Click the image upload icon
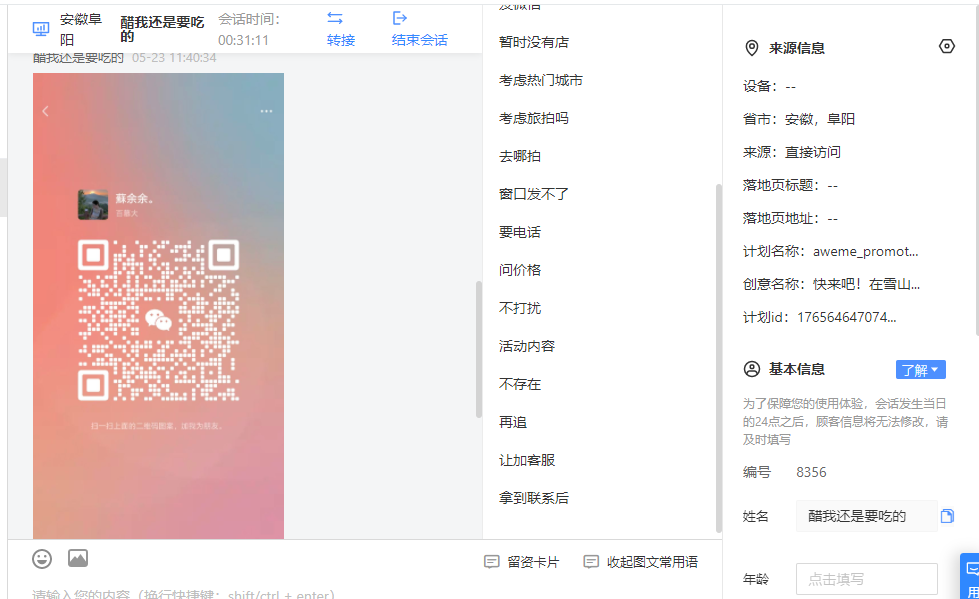 (x=78, y=558)
